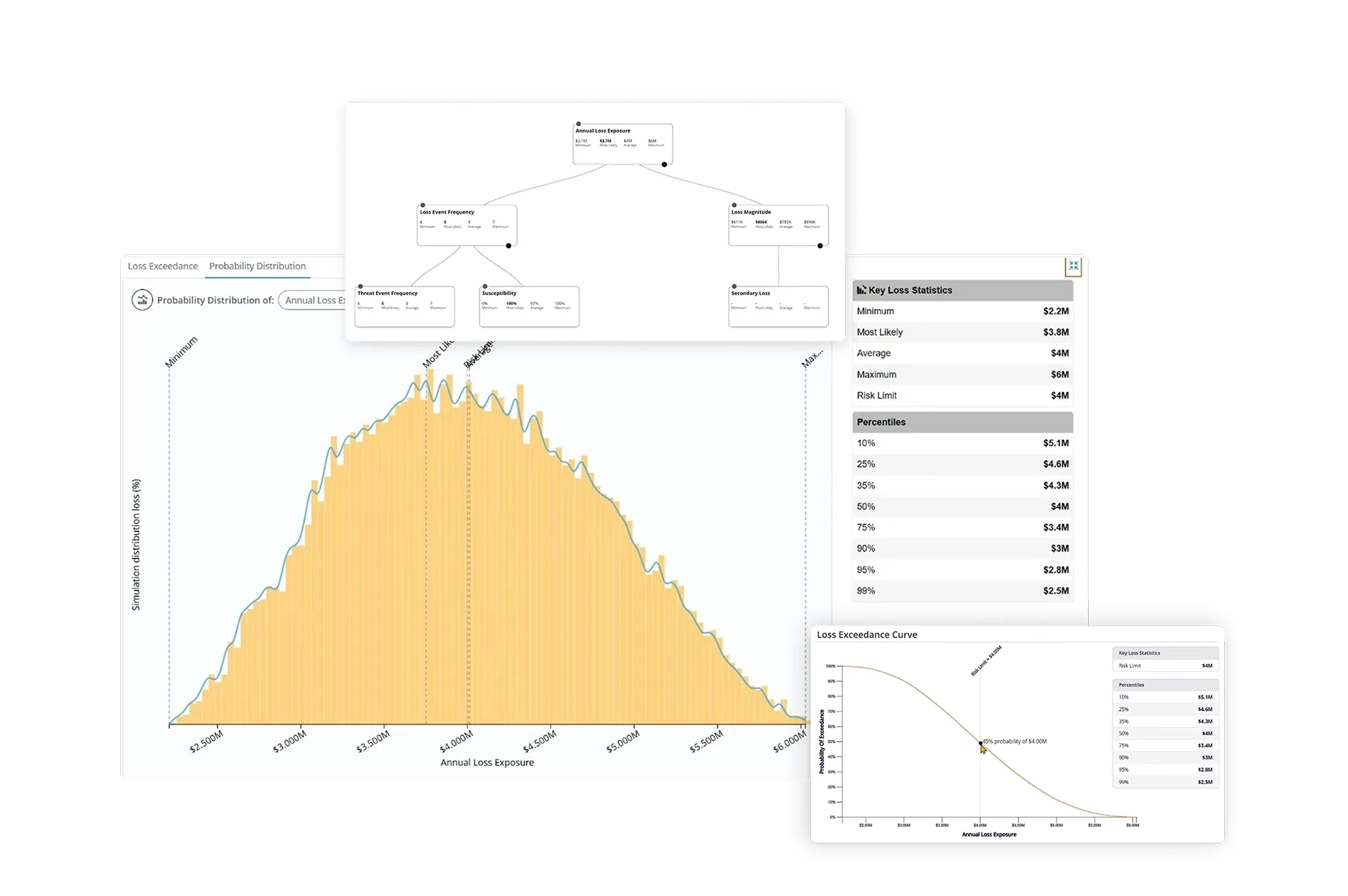Select the Probability Distribution tab

pos(257,266)
